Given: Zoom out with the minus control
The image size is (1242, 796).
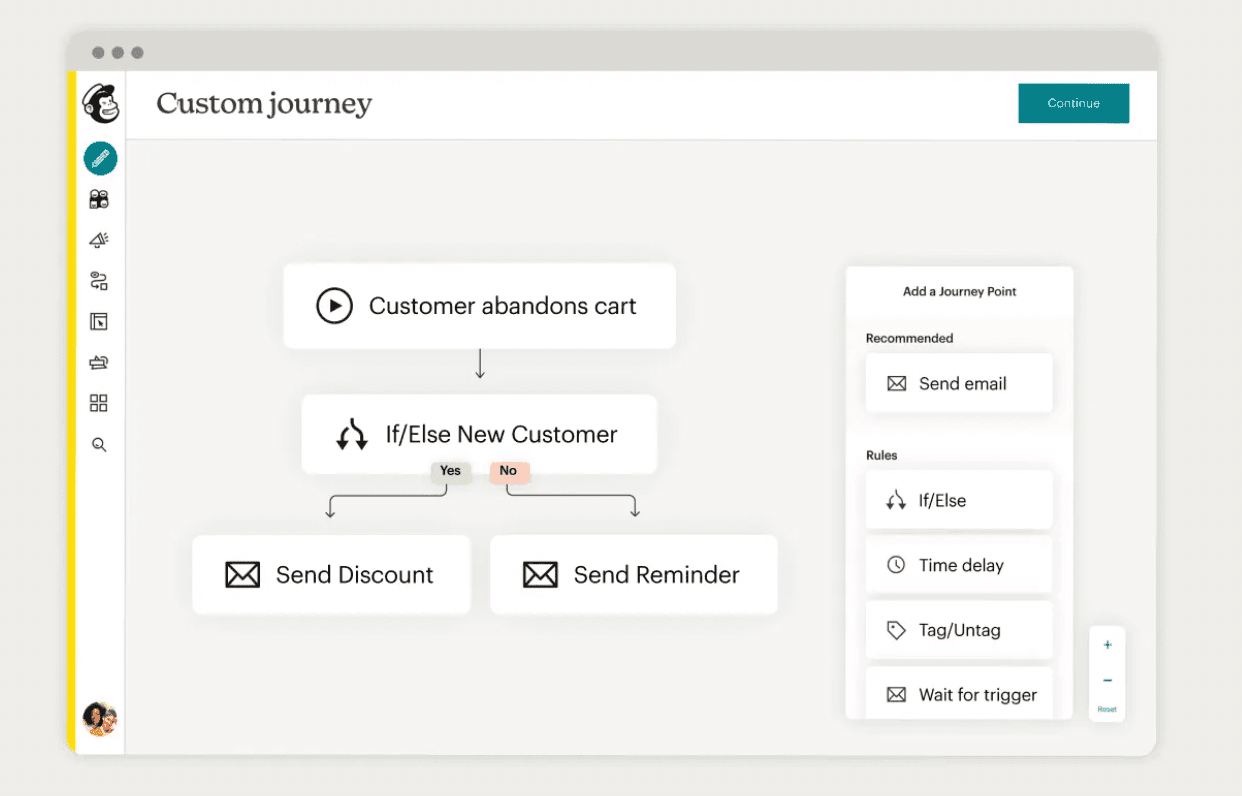Looking at the screenshot, I should 1107,680.
